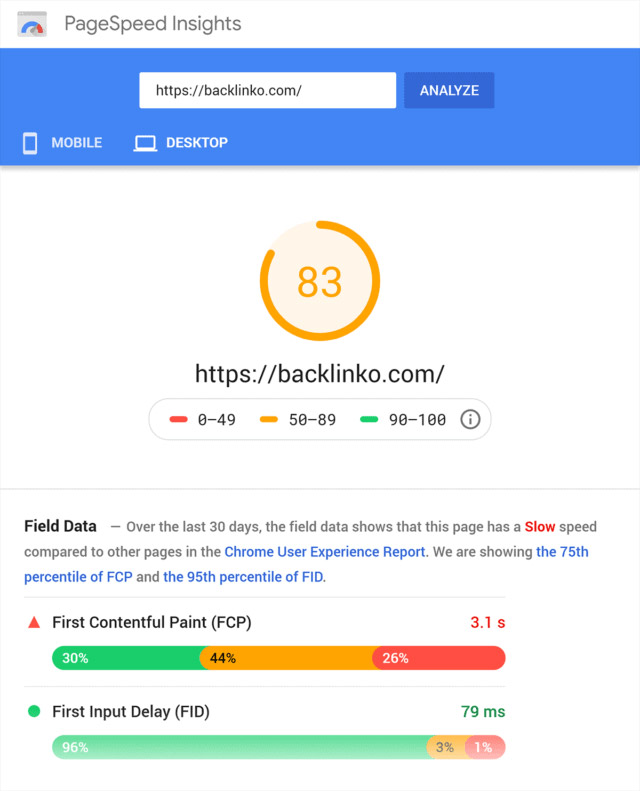
Task: Click the green circle FID status icon
Action: (34, 712)
